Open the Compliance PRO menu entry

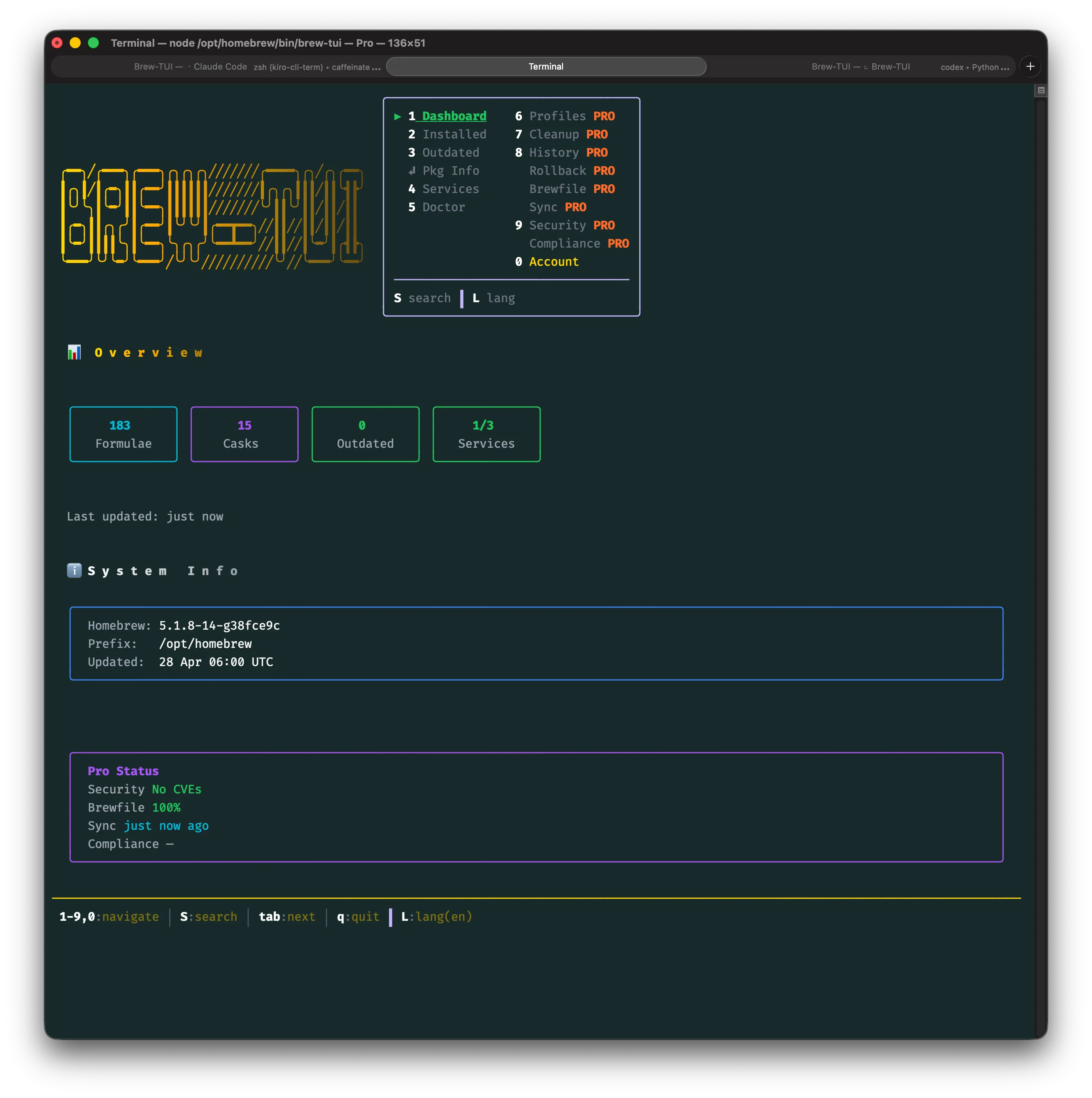[579, 243]
